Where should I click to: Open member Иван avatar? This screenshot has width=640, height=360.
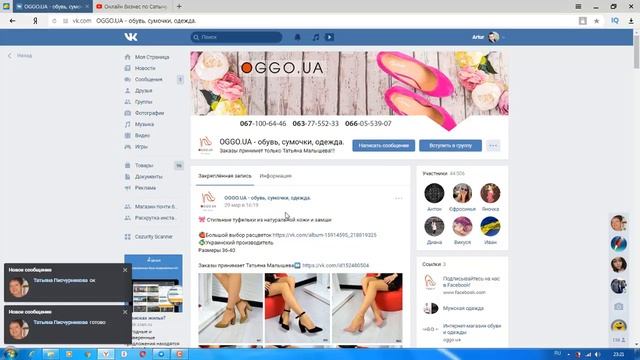click(x=490, y=227)
